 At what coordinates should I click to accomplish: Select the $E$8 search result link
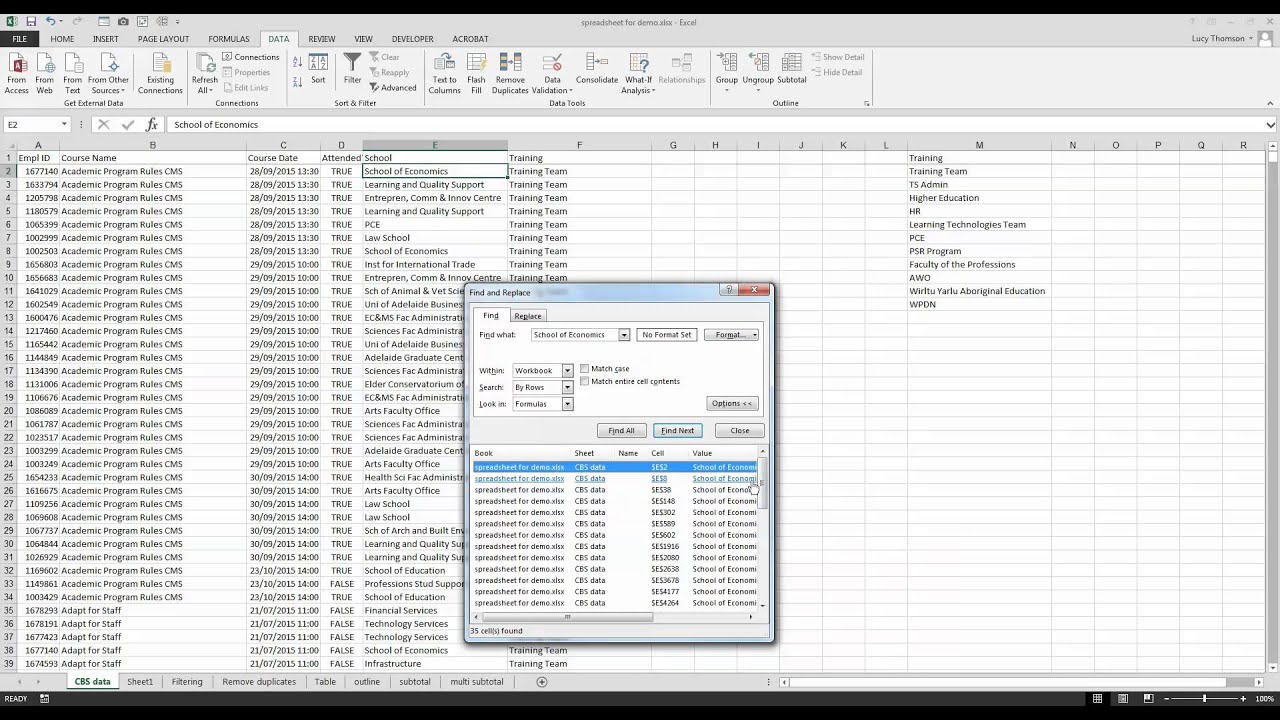(x=659, y=478)
